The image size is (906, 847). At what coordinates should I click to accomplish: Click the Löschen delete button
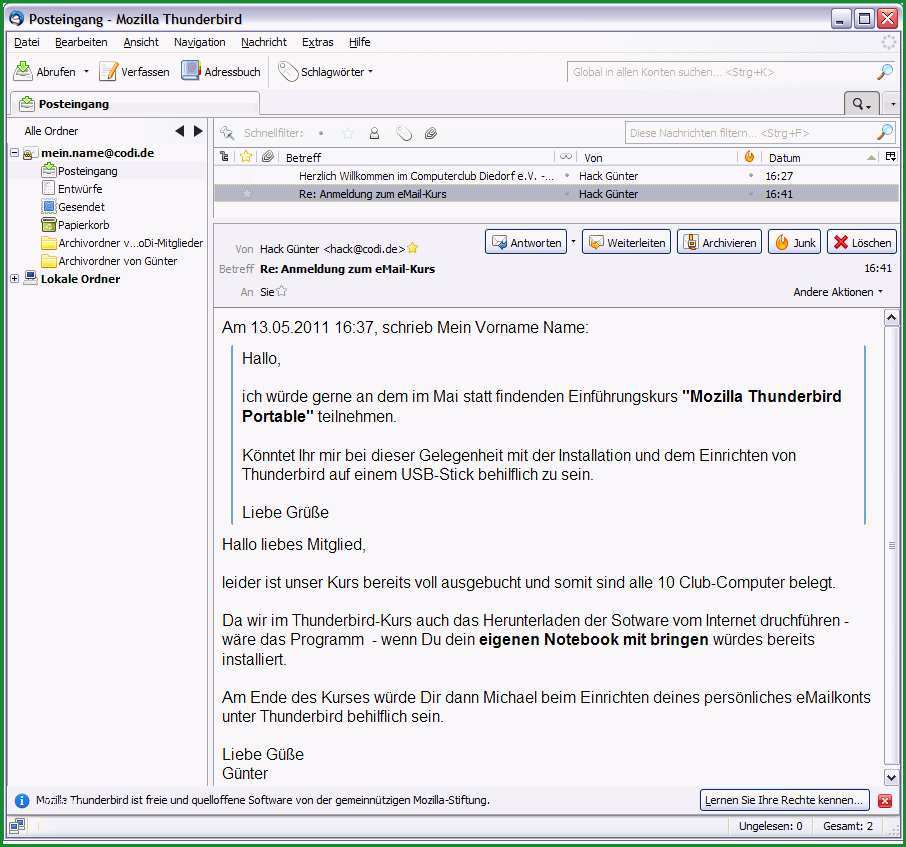coord(862,243)
